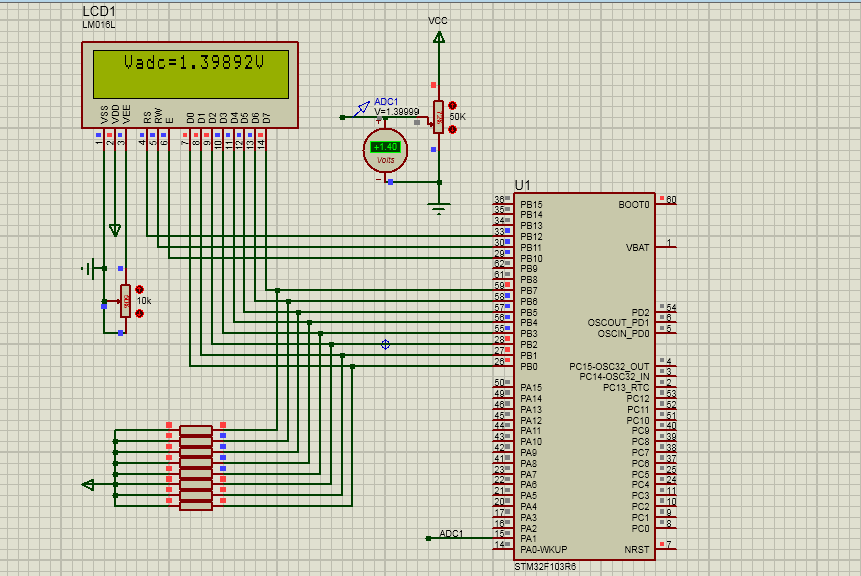The image size is (861, 576).
Task: Click the PA1 pin label on U1
Action: pyautogui.click(x=528, y=539)
